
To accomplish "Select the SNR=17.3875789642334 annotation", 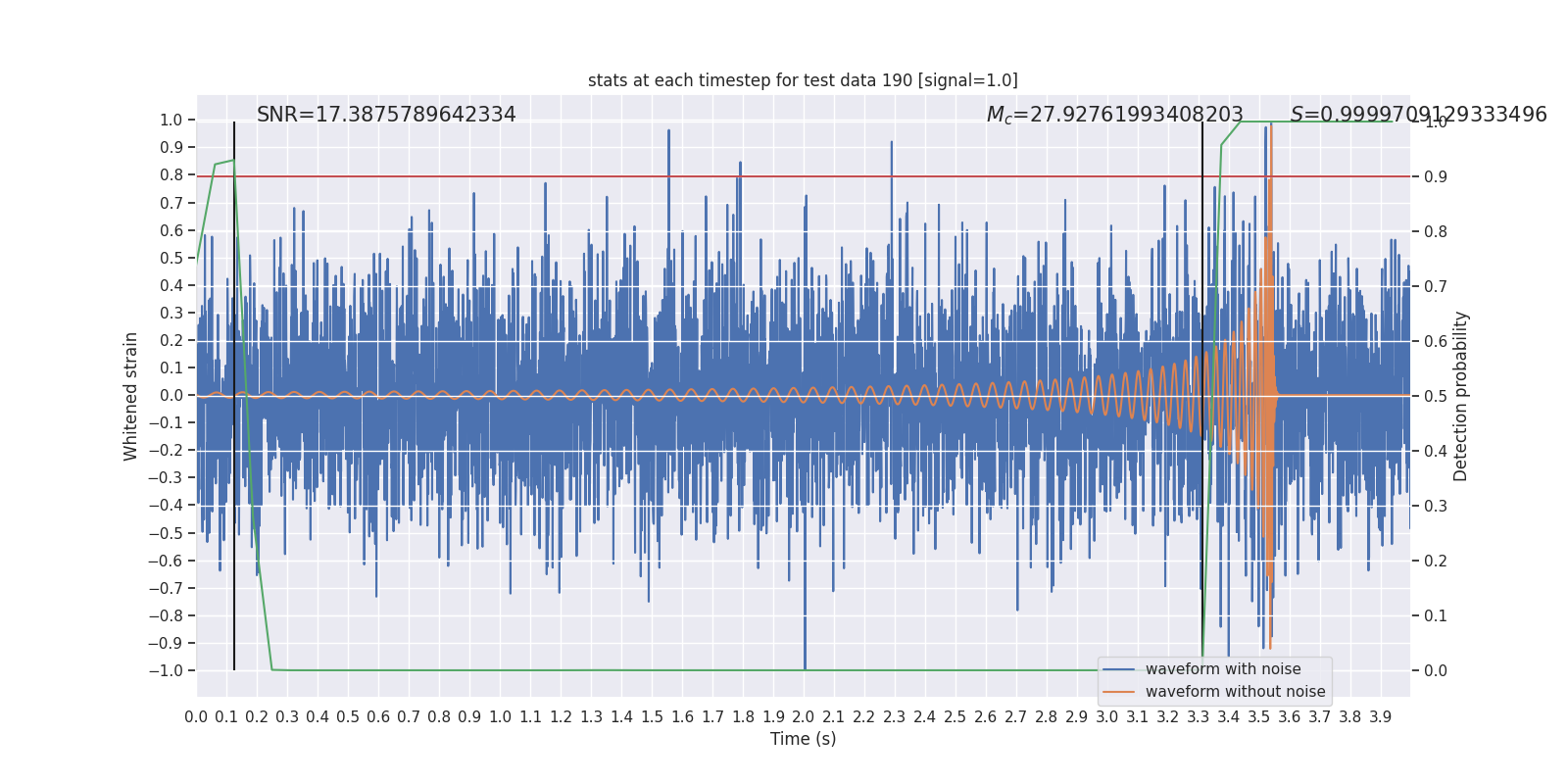I will tap(386, 115).
